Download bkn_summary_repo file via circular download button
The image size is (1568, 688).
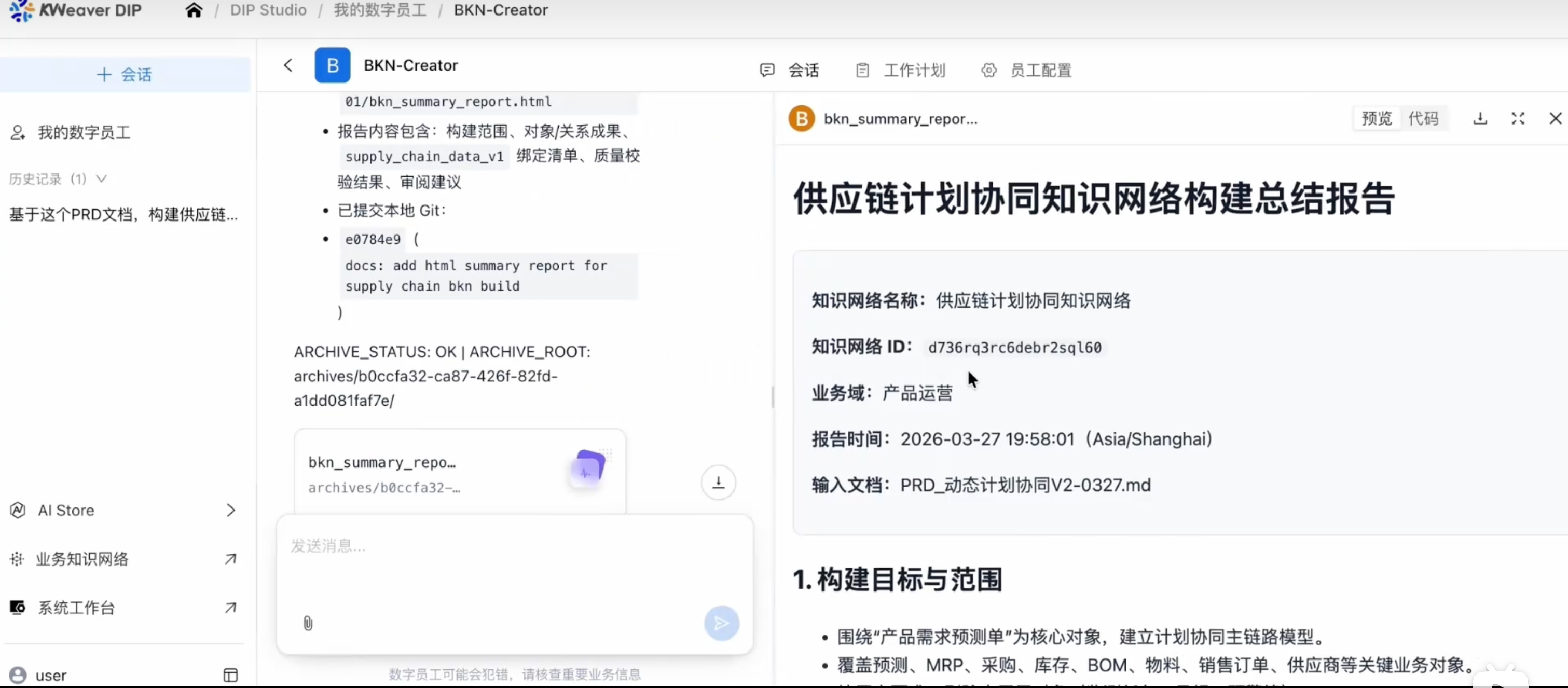[x=718, y=482]
